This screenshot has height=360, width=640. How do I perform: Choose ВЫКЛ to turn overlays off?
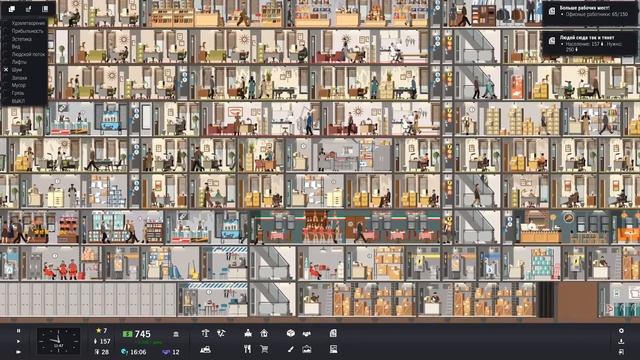(x=18, y=101)
